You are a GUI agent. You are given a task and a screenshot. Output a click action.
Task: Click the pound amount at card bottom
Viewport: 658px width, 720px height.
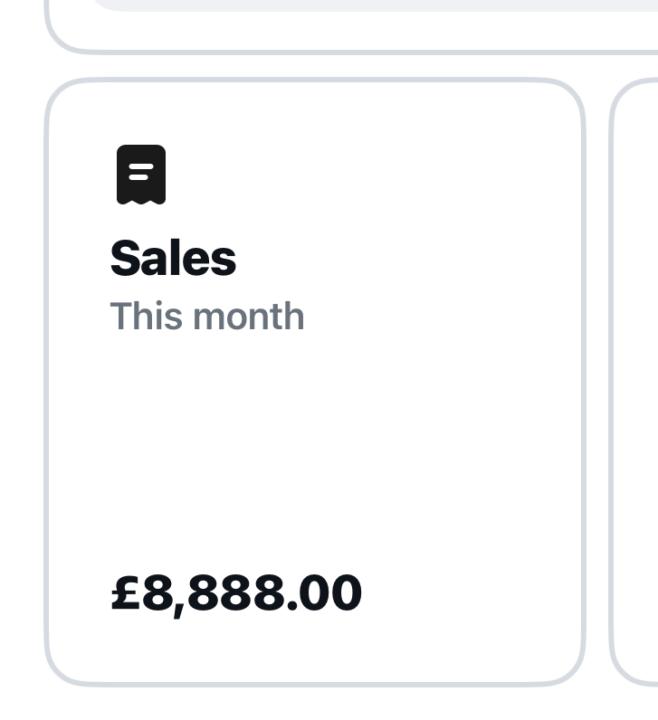(236, 593)
